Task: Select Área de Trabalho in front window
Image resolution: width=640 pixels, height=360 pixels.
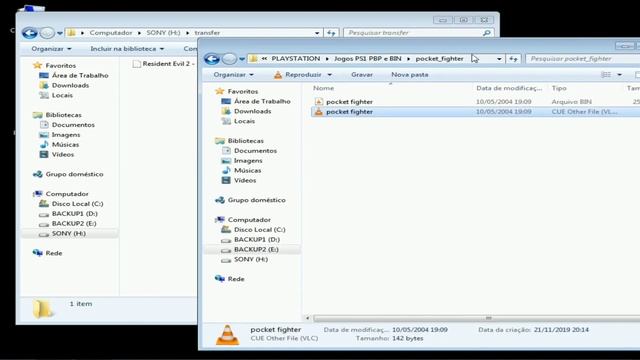Action: point(262,101)
